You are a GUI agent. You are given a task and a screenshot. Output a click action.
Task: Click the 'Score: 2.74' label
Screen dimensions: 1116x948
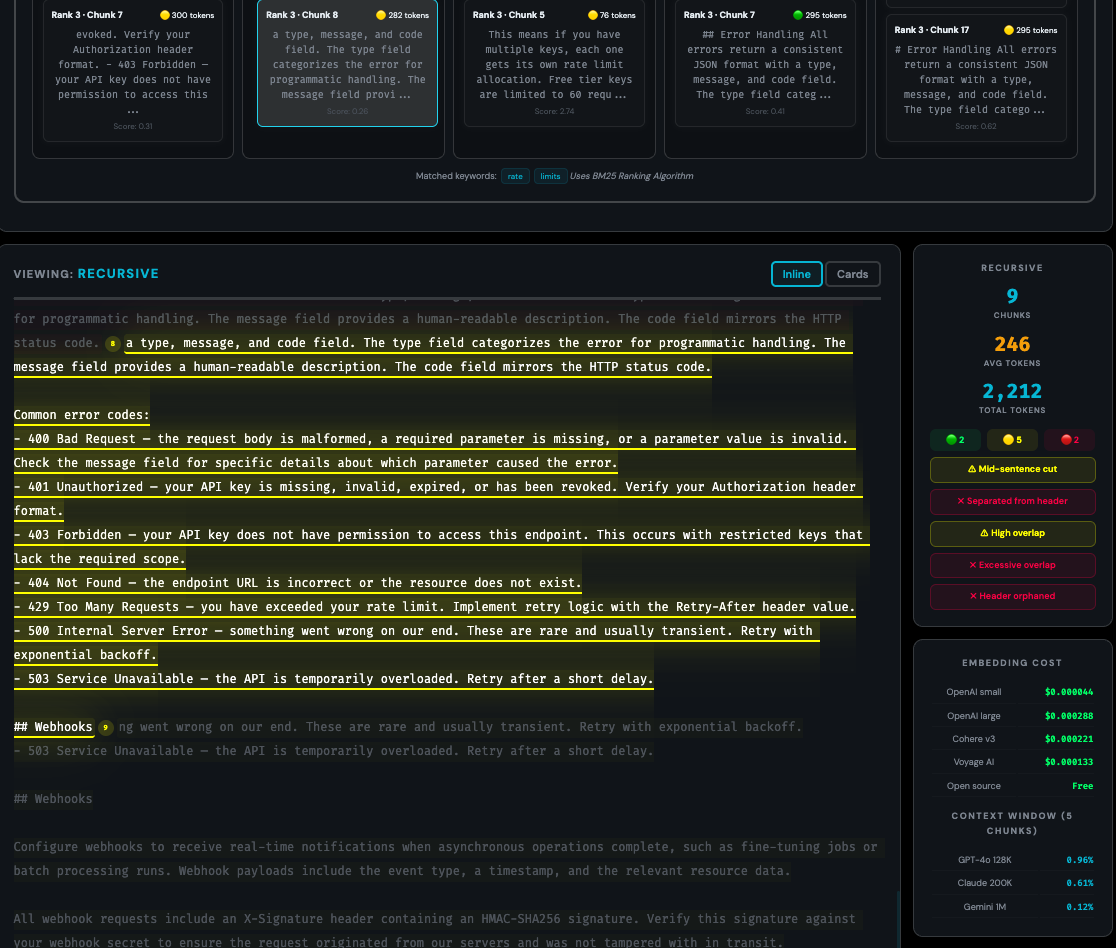[x=554, y=112]
